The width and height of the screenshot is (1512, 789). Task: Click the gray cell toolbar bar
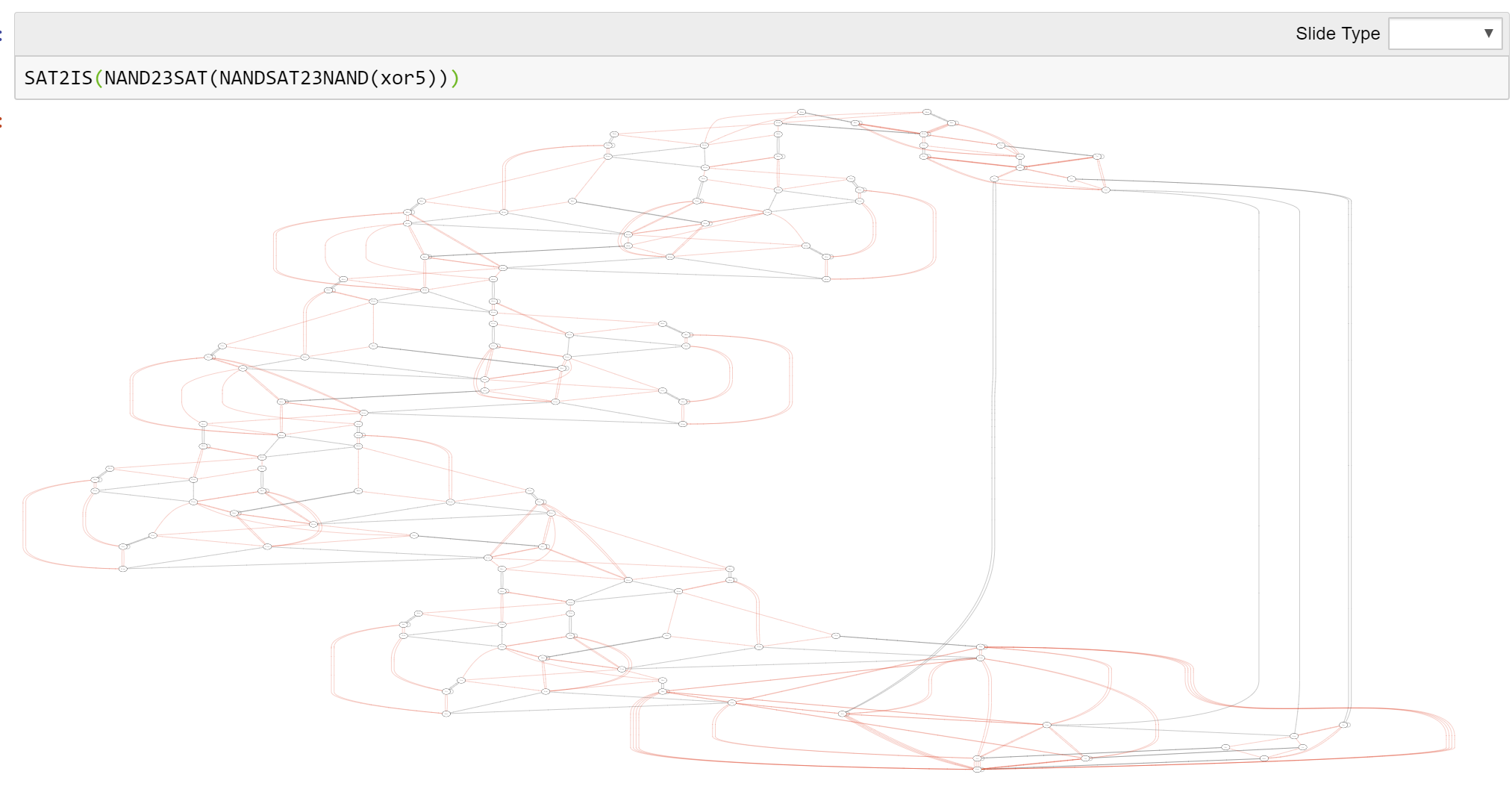coord(672,34)
